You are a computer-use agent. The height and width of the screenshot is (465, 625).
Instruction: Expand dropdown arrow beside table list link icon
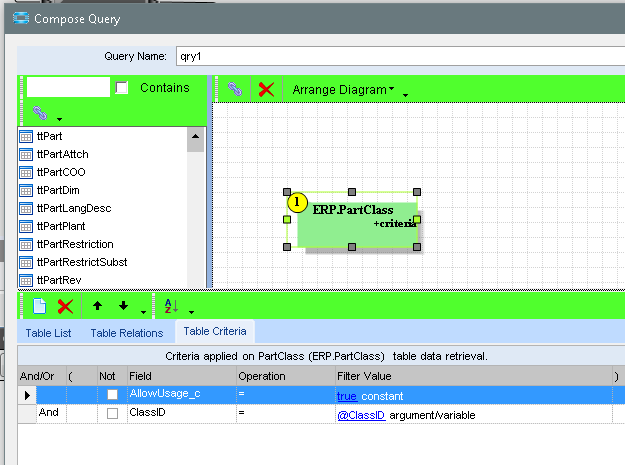coord(59,119)
